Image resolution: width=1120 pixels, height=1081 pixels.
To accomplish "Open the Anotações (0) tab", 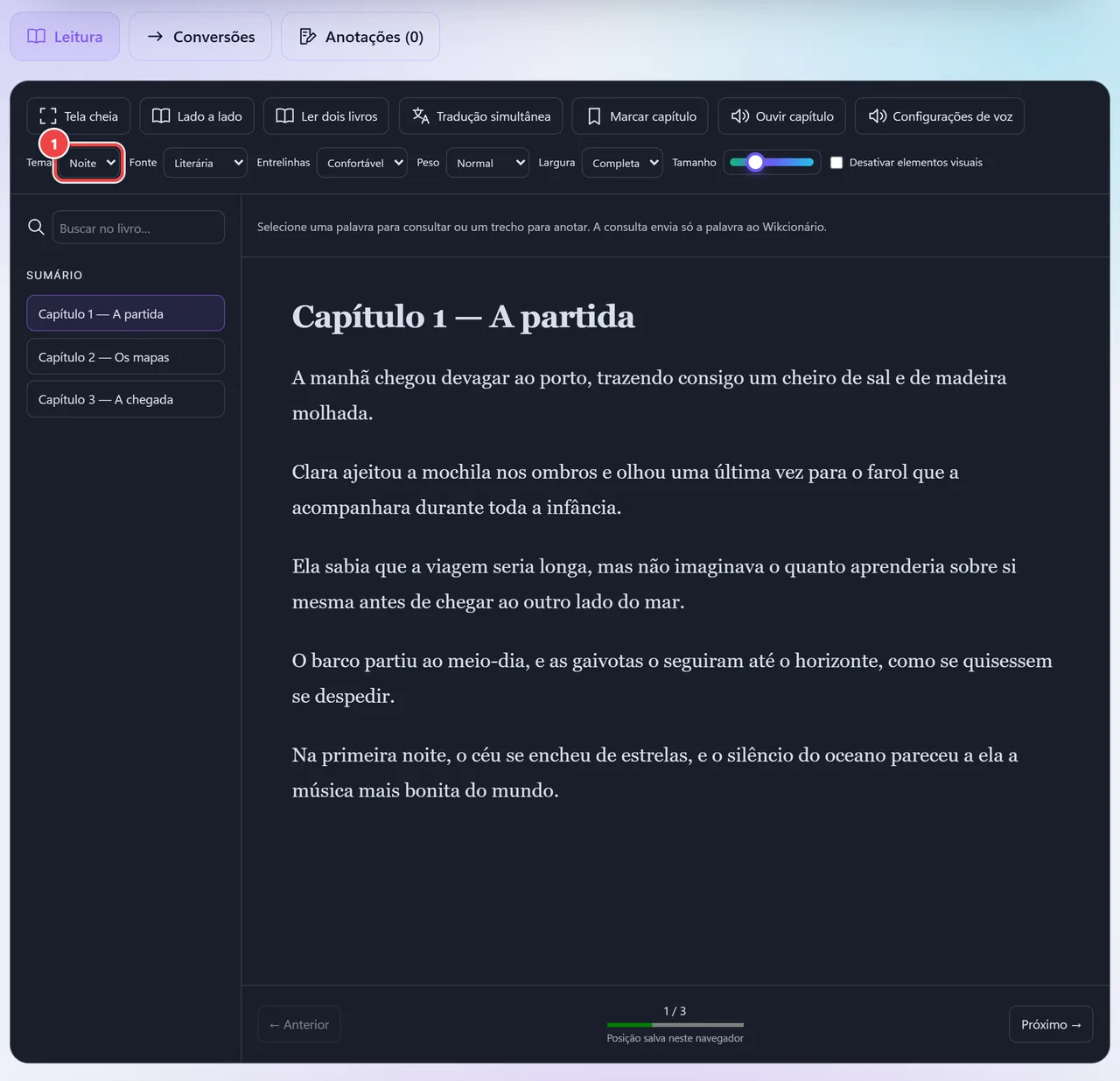I will click(x=360, y=36).
